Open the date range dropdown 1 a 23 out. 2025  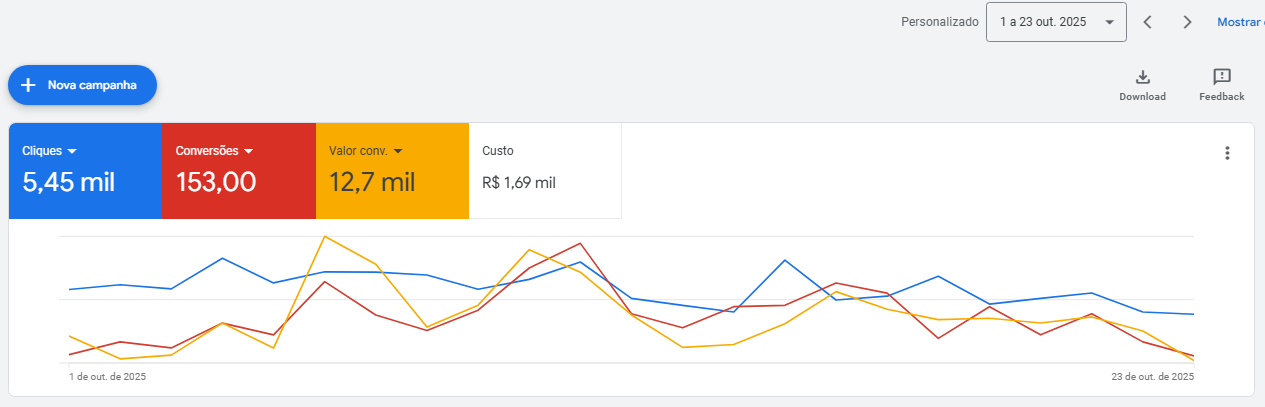(1056, 22)
